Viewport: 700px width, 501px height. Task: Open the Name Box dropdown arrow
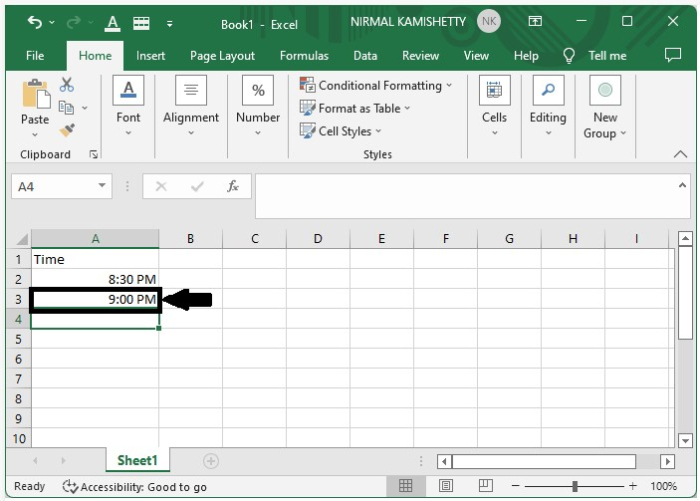point(103,187)
